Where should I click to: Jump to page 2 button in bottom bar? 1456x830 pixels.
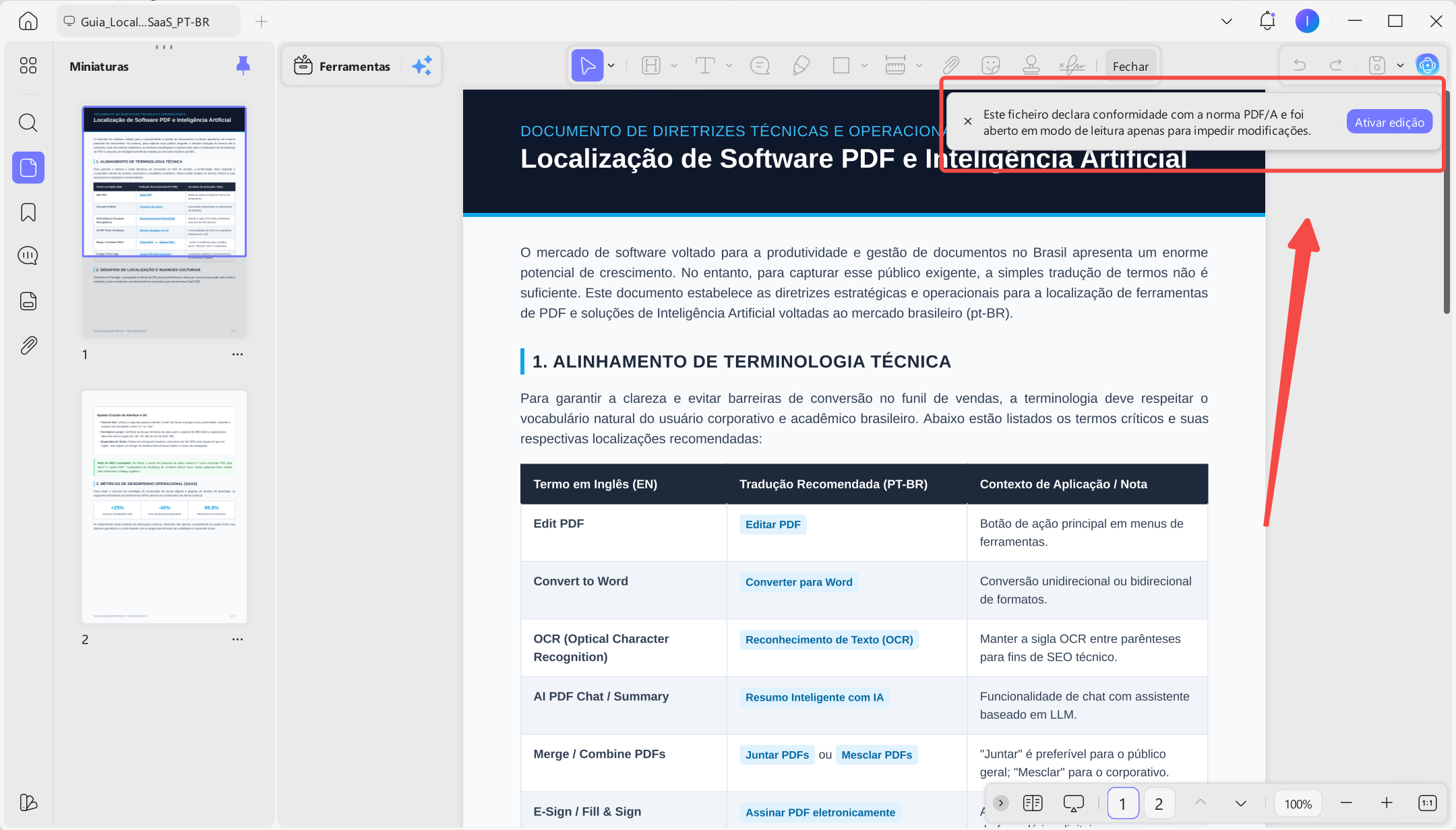coord(1159,803)
